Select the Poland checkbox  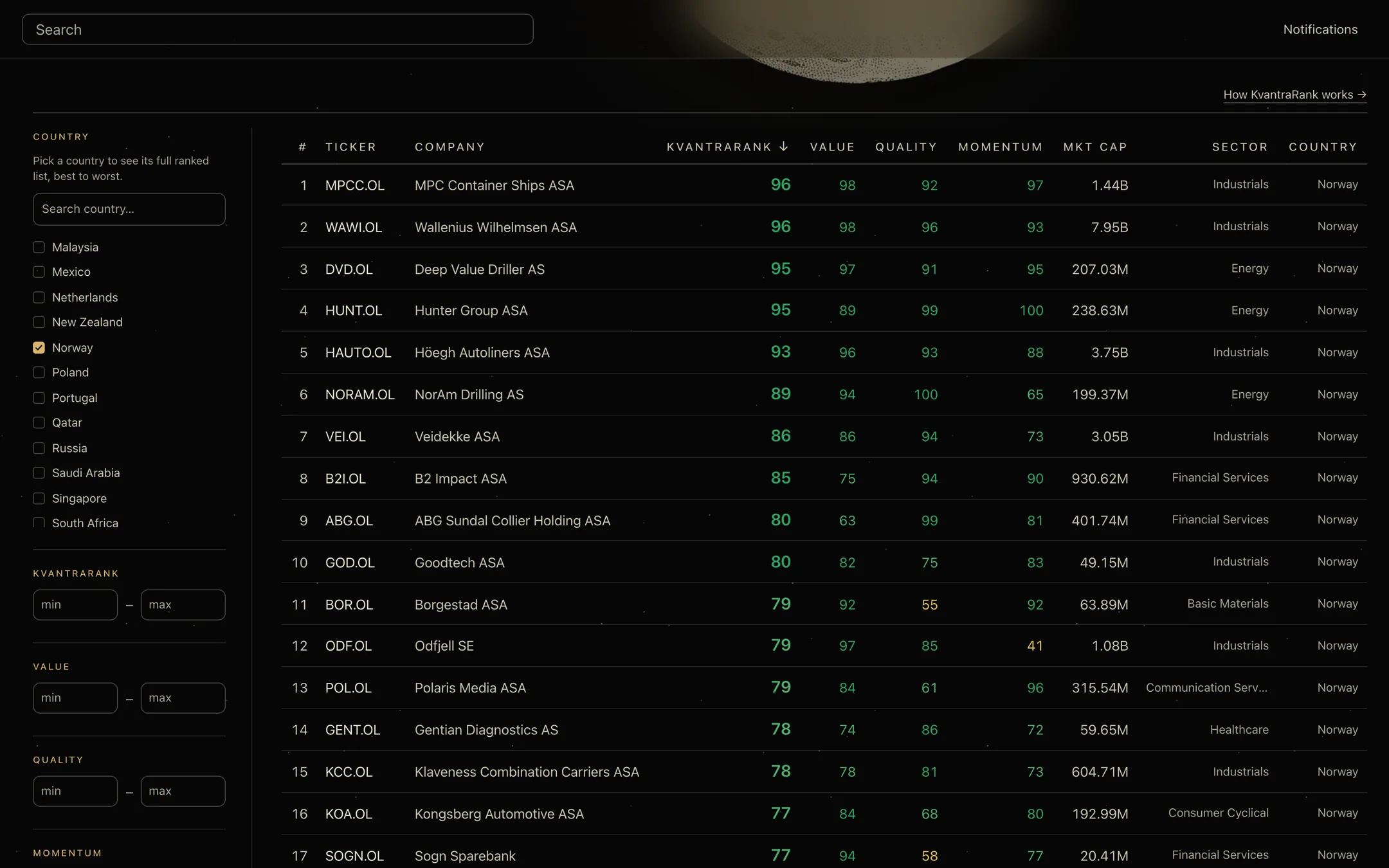(39, 372)
